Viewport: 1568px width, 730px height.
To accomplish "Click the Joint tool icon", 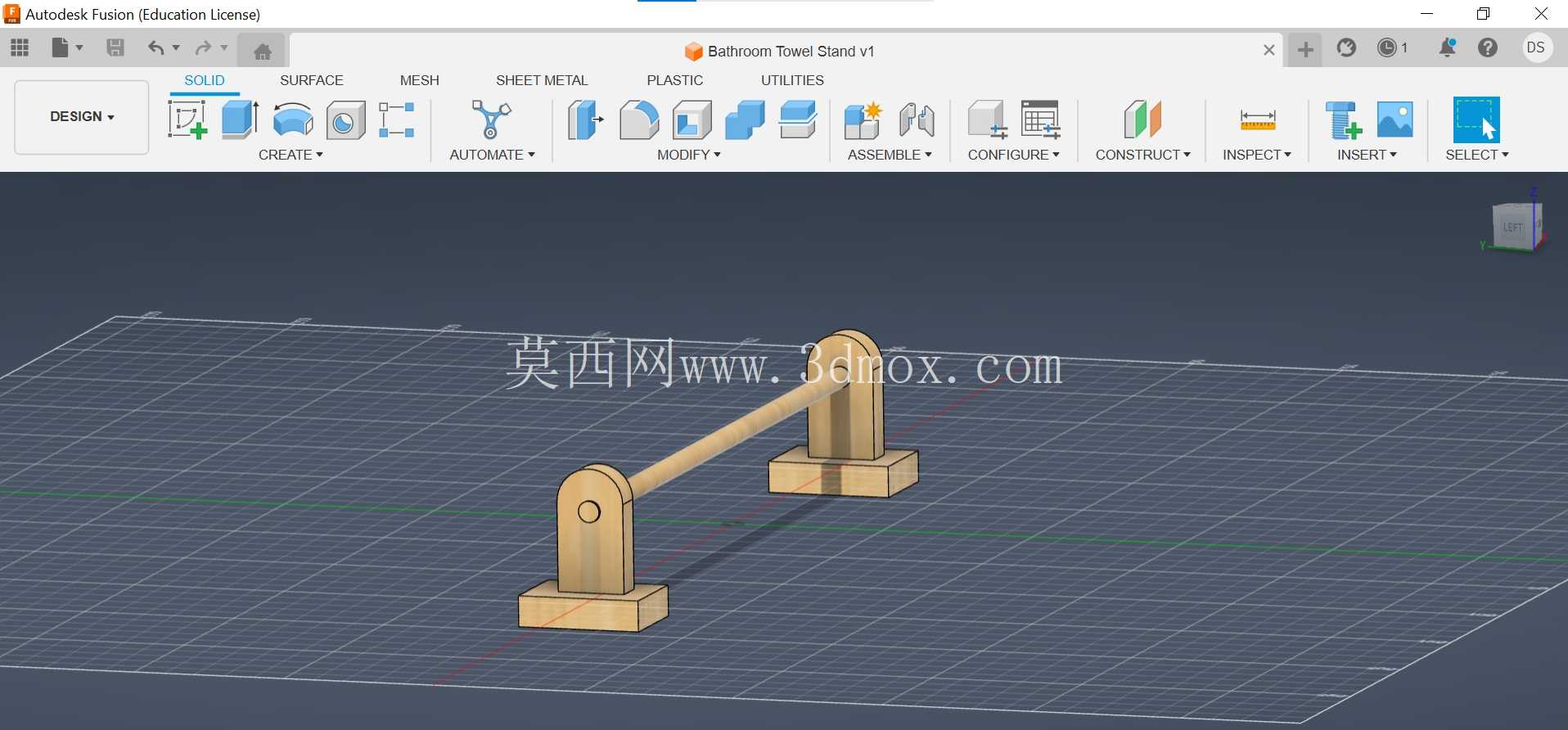I will click(917, 119).
